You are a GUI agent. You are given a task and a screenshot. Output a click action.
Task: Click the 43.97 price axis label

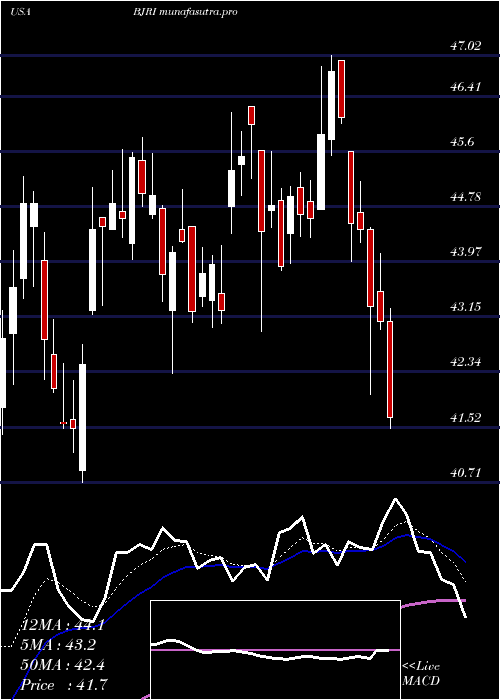coord(465,252)
